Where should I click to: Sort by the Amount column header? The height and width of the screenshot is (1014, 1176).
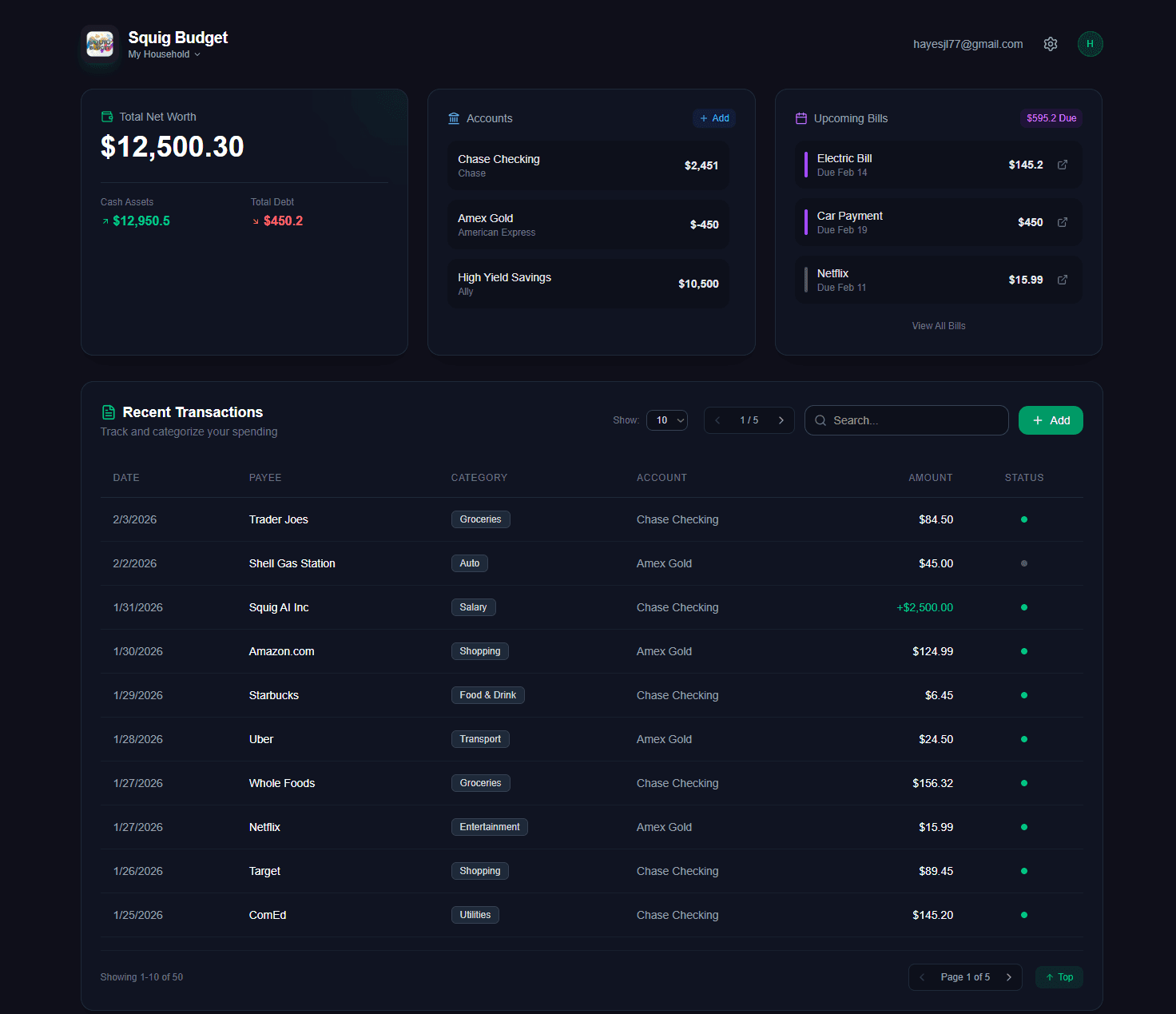point(930,478)
